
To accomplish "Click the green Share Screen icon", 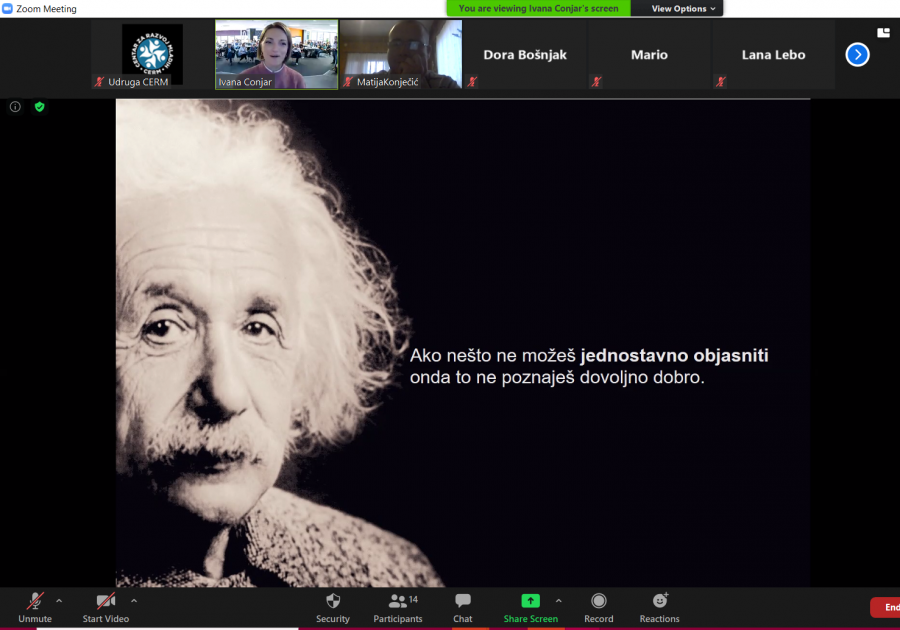I will (530, 601).
